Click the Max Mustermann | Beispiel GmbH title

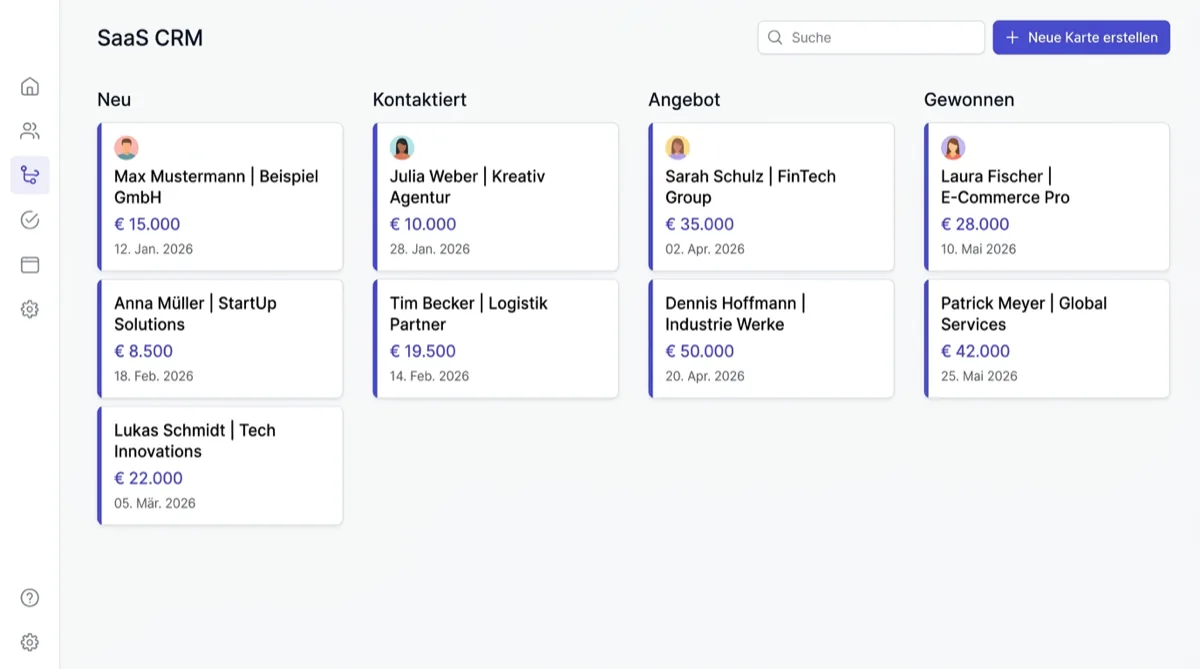coord(216,187)
